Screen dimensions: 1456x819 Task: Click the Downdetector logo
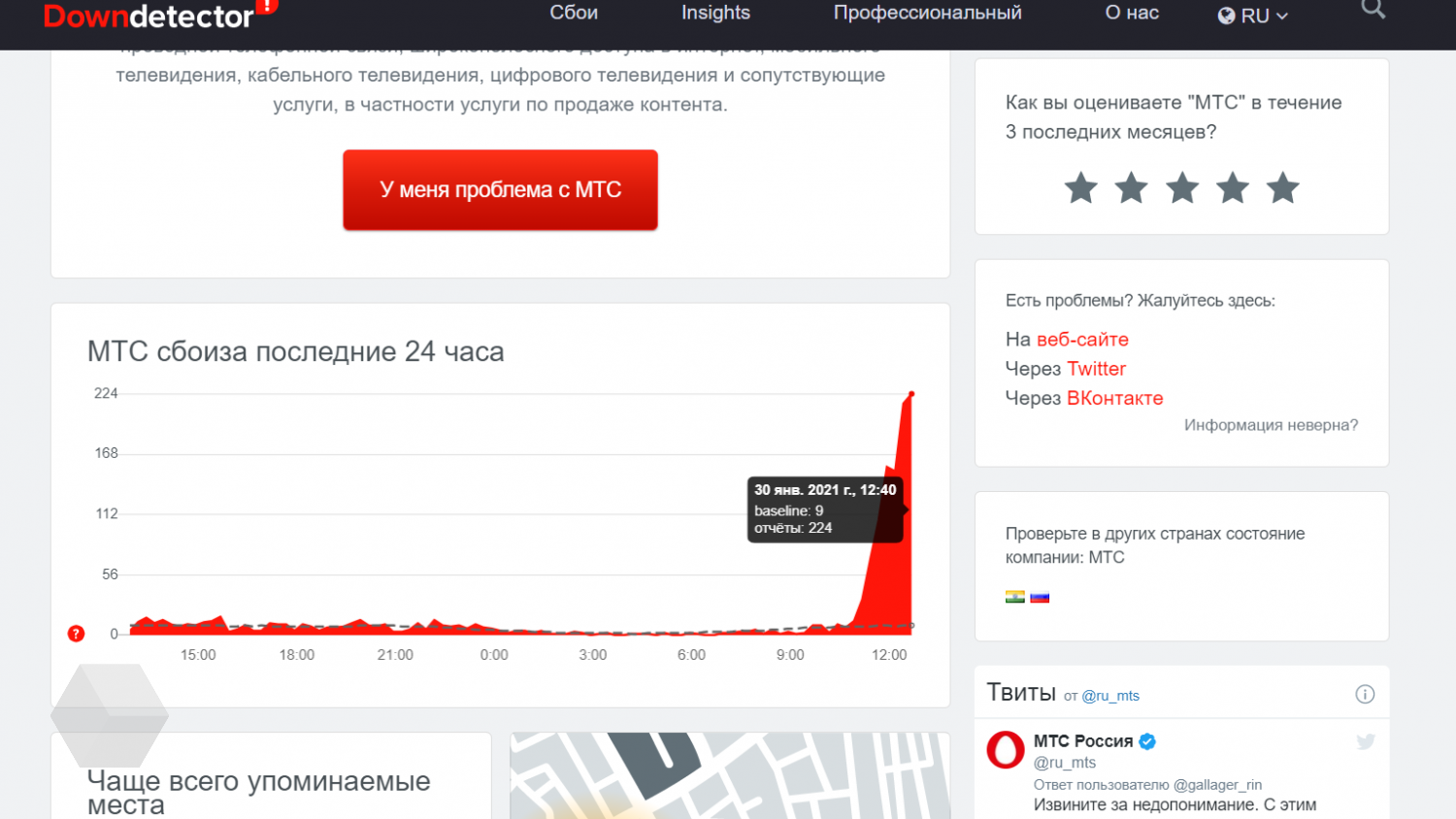160,14
